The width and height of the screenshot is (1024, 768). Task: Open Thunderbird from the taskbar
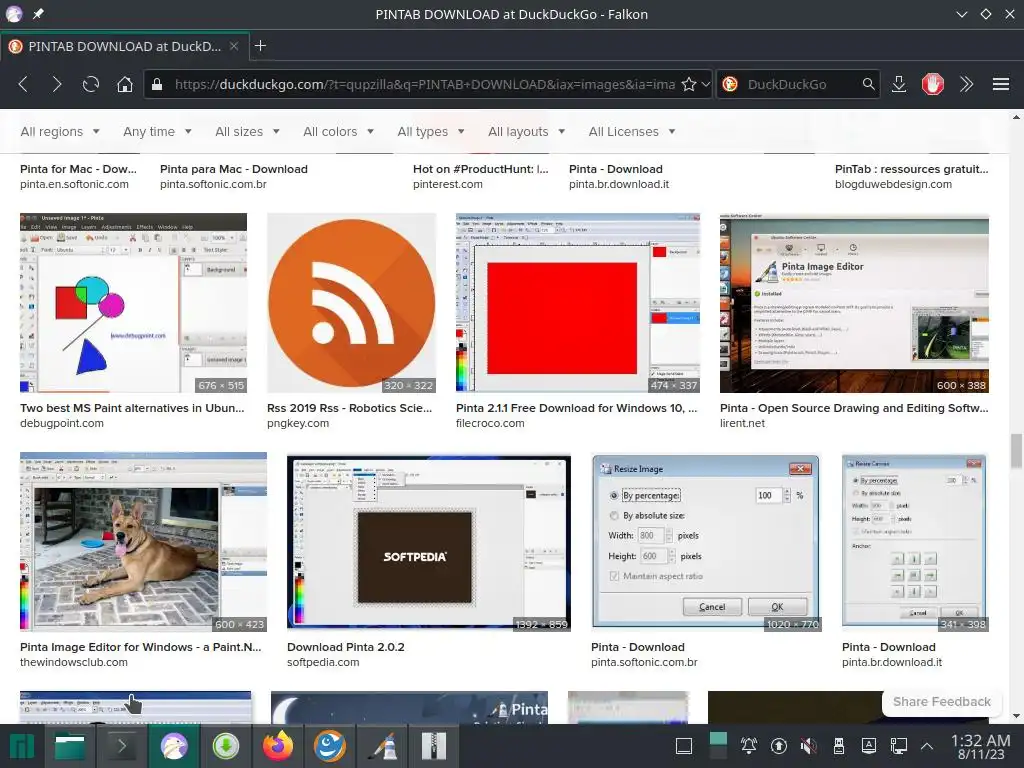pos(330,746)
